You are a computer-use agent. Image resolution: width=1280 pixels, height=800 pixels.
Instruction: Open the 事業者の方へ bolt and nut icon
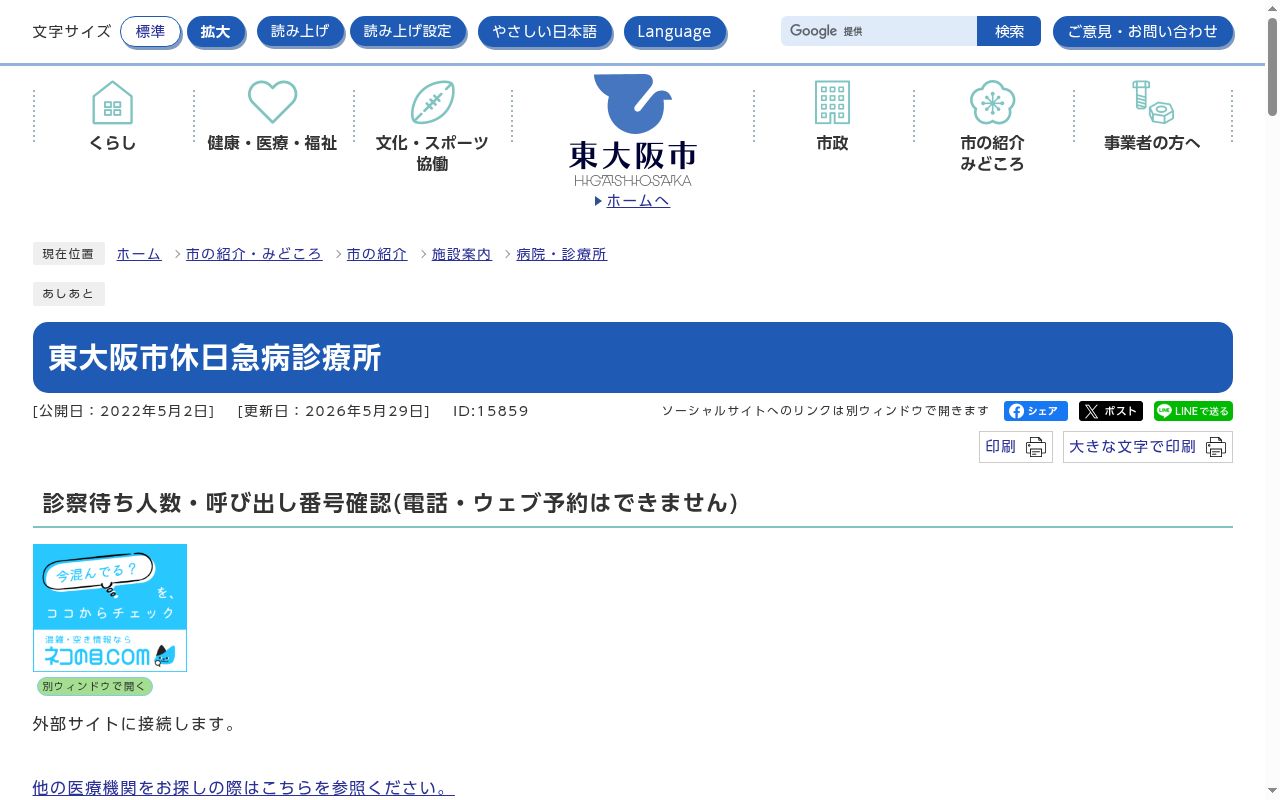coord(1152,102)
